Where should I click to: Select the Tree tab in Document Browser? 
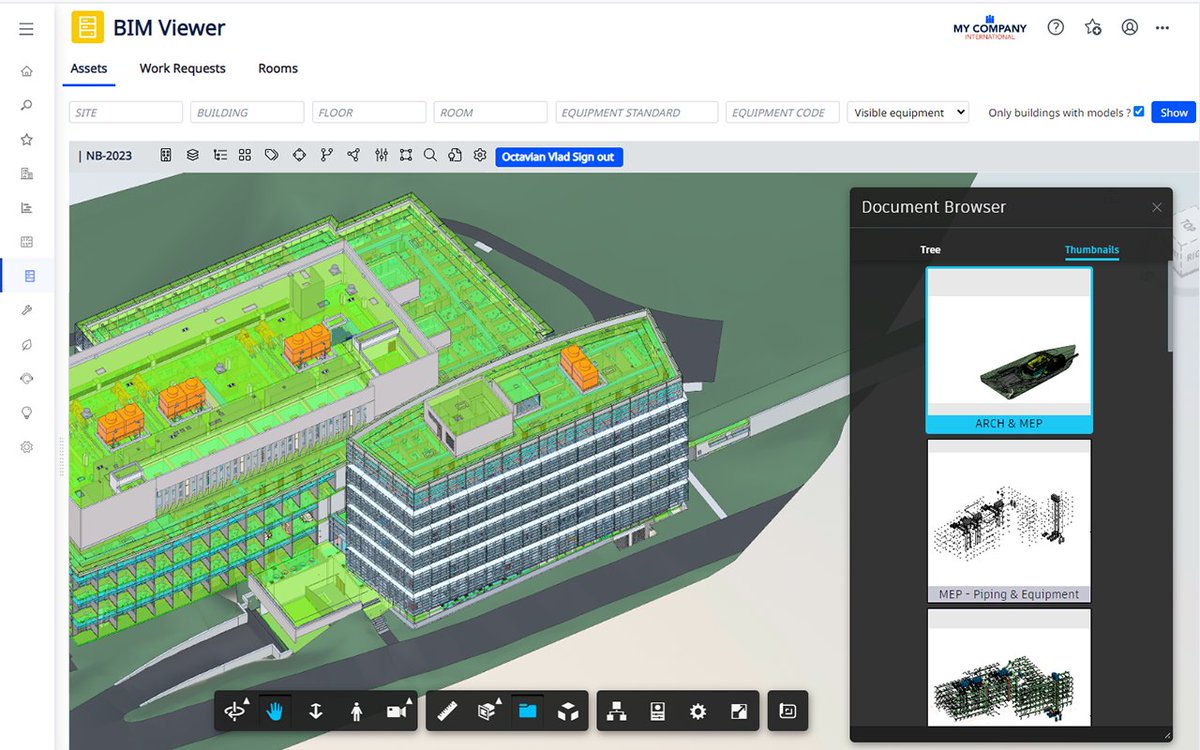tap(930, 250)
